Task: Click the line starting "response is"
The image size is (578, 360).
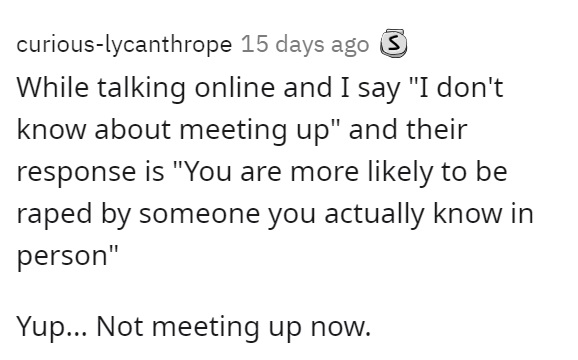Action: pos(262,172)
